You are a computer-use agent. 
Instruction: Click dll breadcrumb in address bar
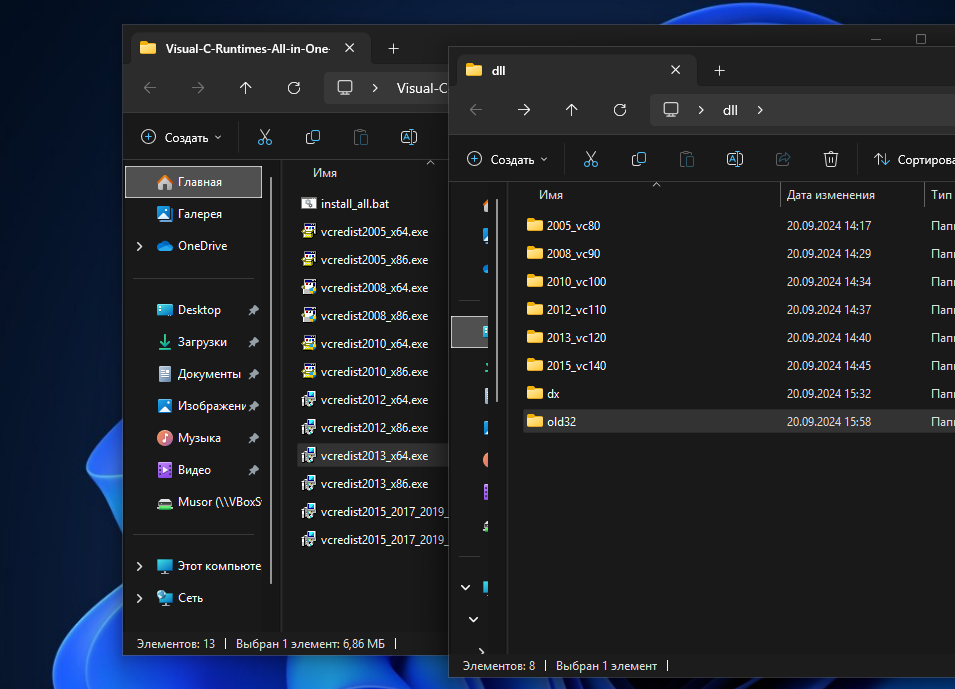730,110
